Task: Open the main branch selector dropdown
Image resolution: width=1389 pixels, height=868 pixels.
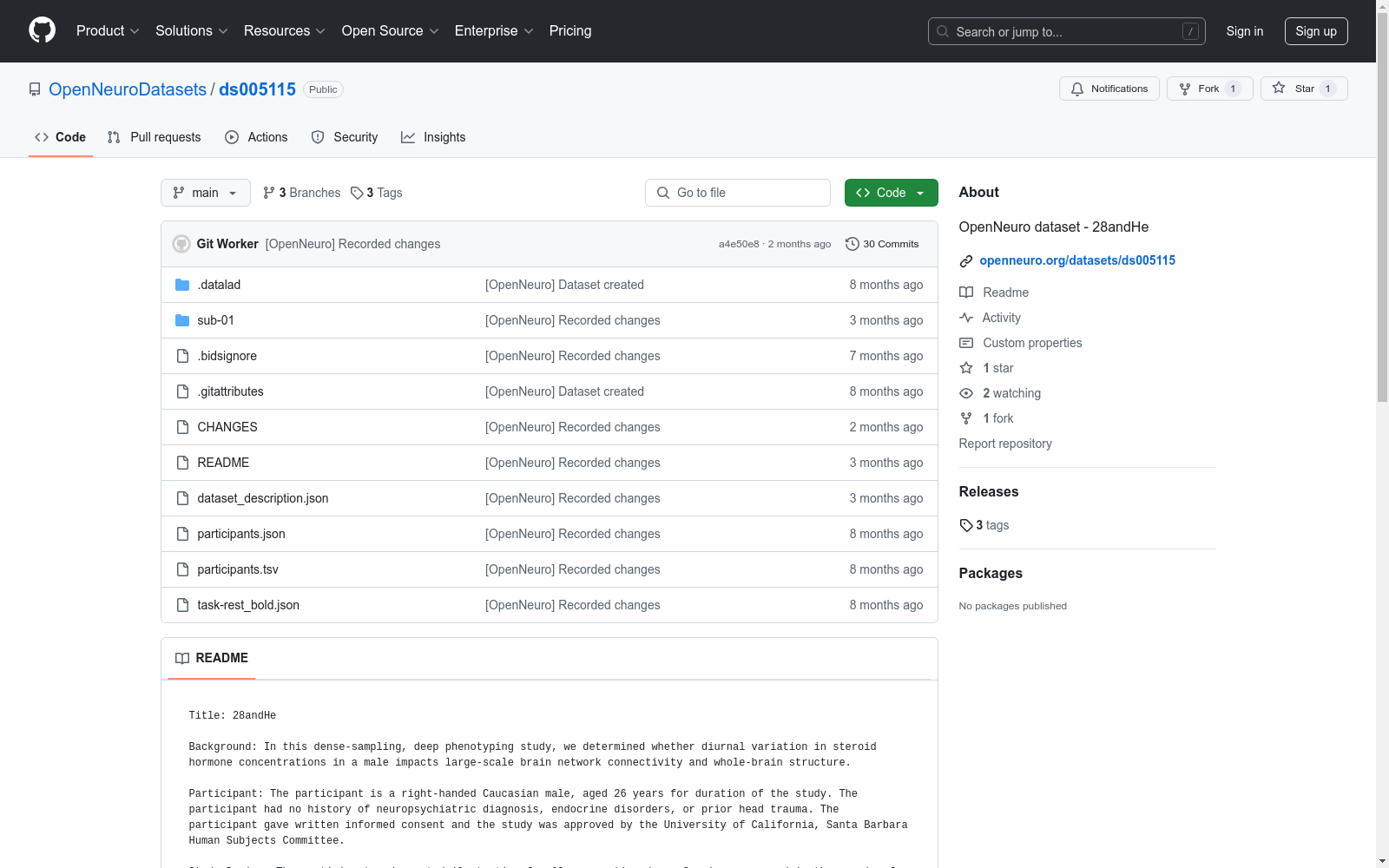Action: 206,193
